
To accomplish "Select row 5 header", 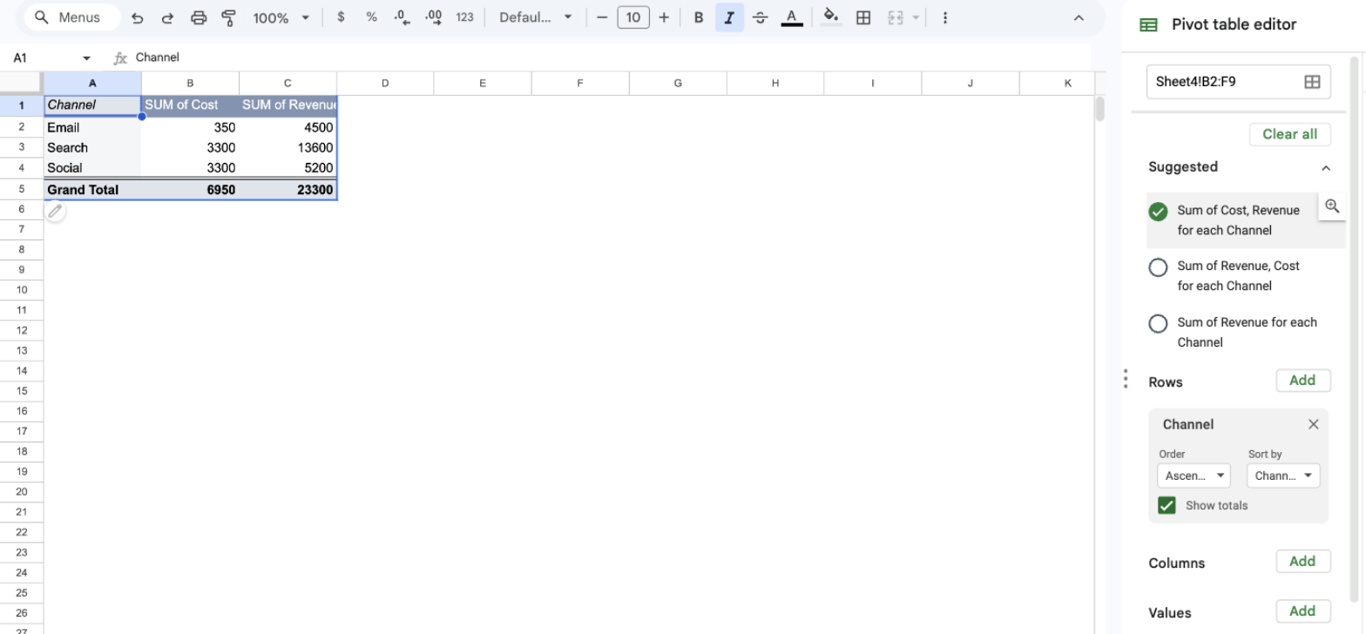I will pyautogui.click(x=21, y=189).
